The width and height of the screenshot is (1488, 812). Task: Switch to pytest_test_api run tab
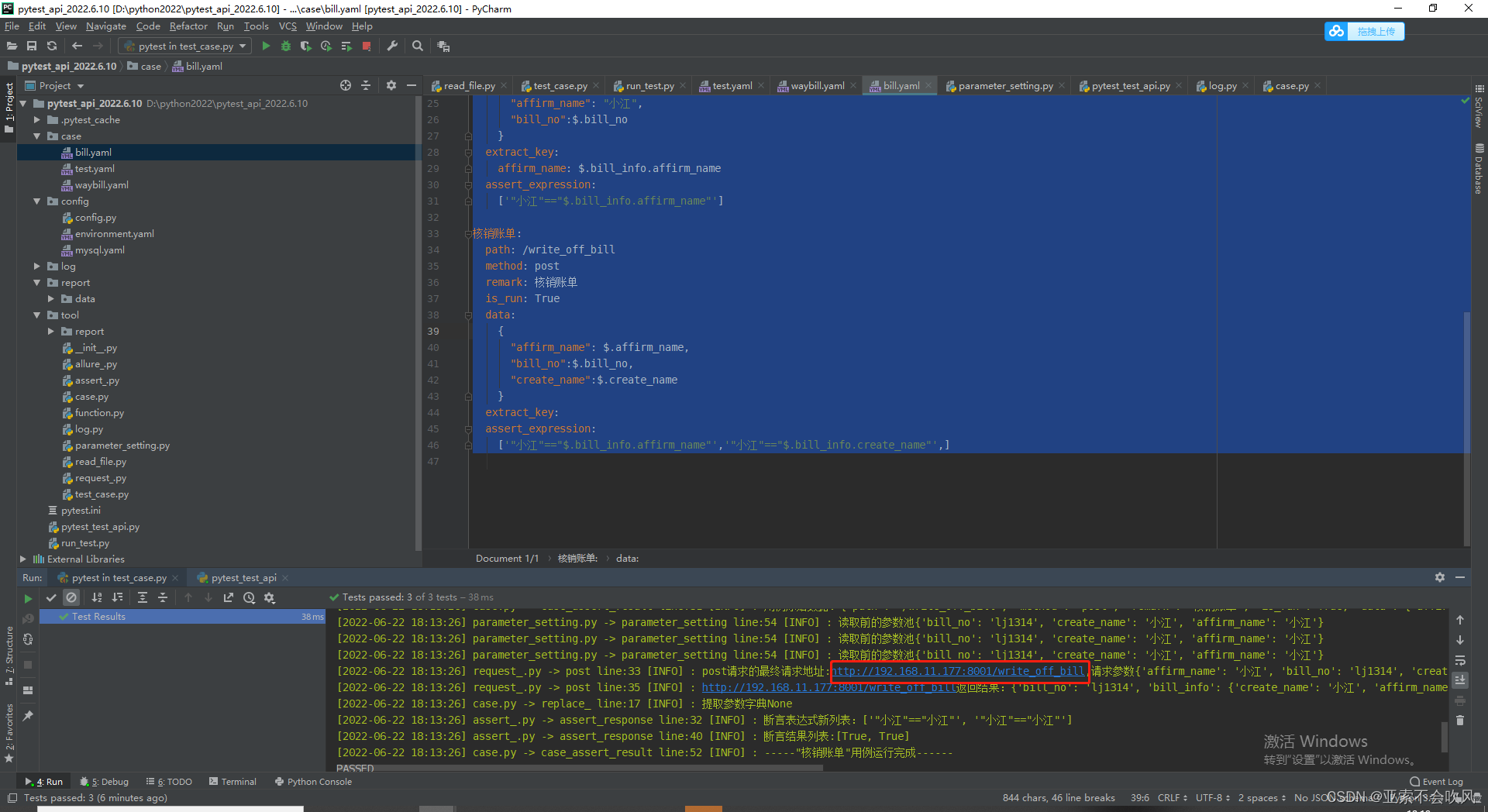[x=243, y=578]
